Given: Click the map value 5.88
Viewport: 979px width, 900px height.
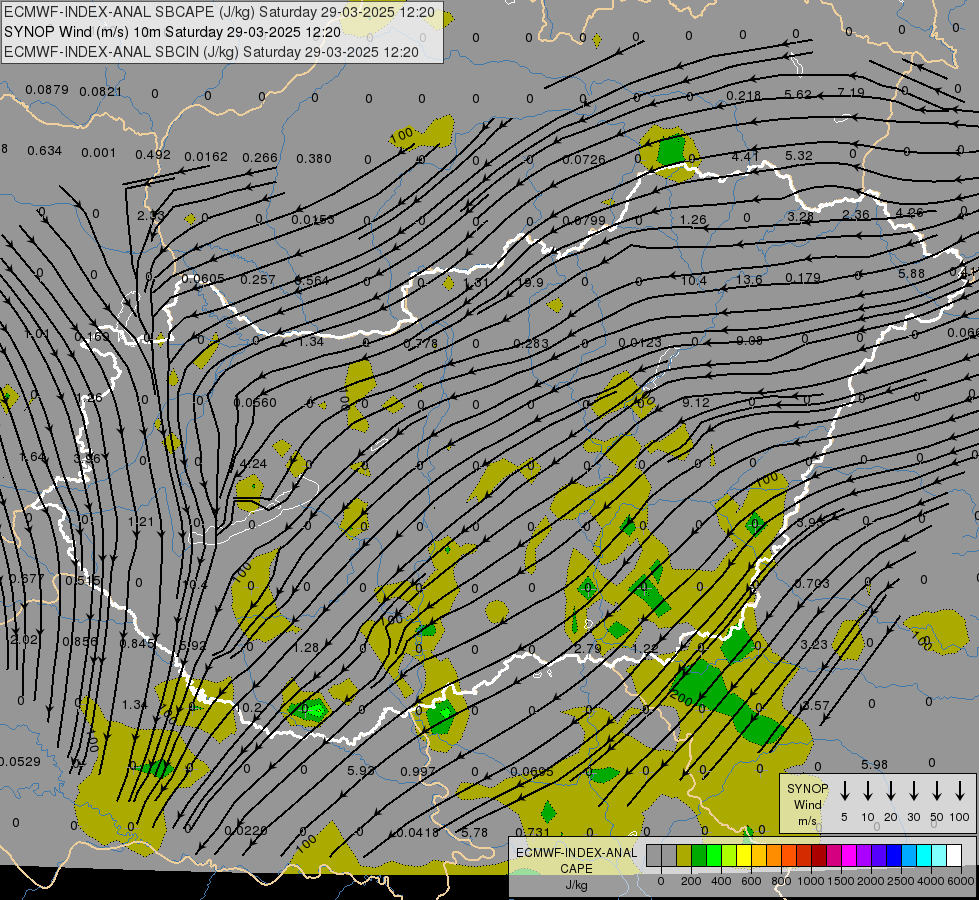Looking at the screenshot, I should (912, 274).
